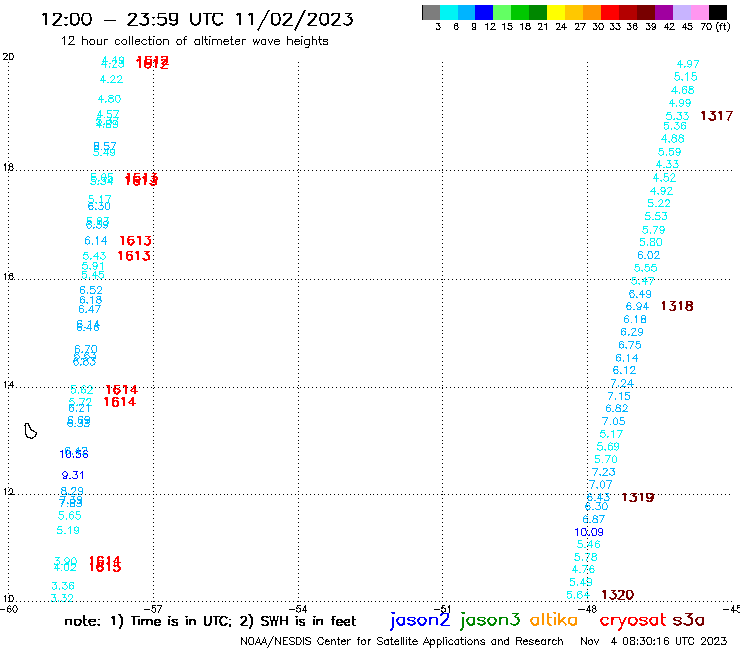Click the wave height value '4.76'

(x=583, y=569)
